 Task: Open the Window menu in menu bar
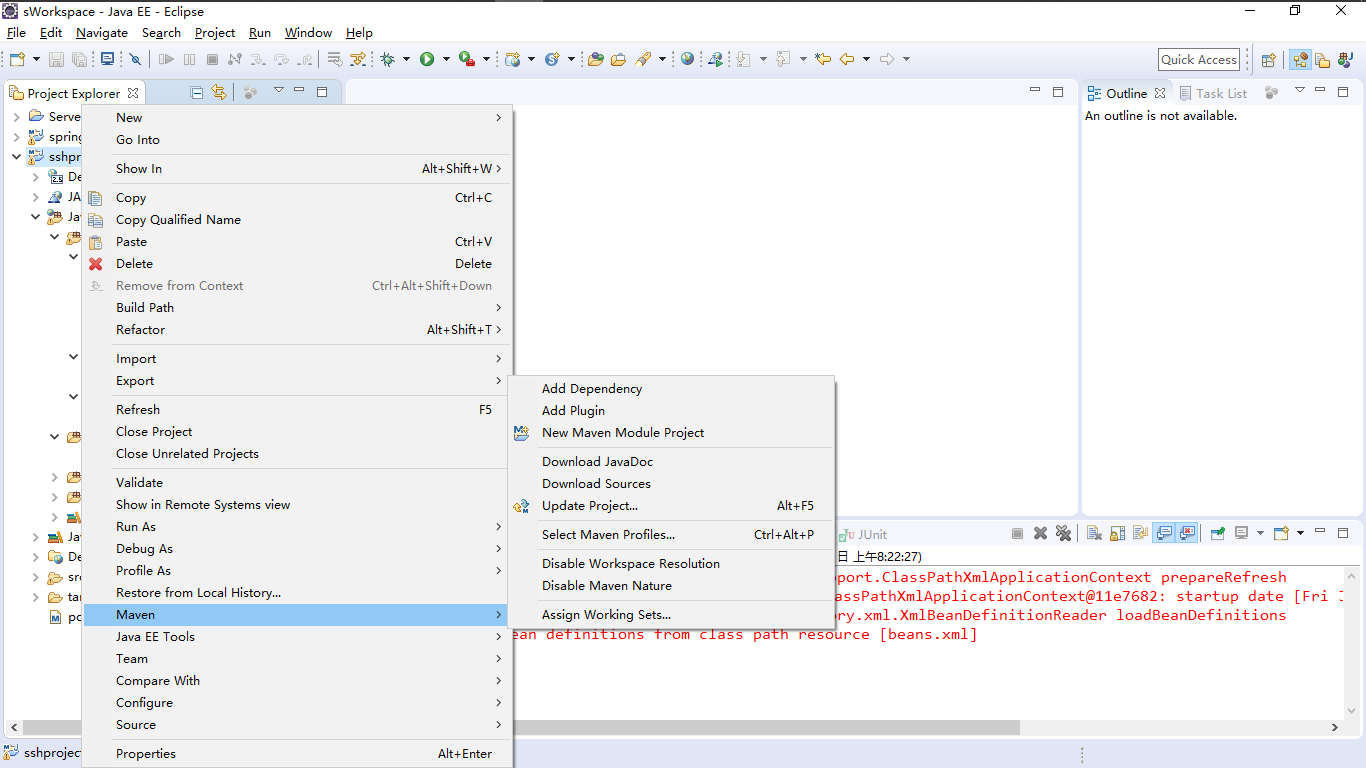(x=308, y=32)
